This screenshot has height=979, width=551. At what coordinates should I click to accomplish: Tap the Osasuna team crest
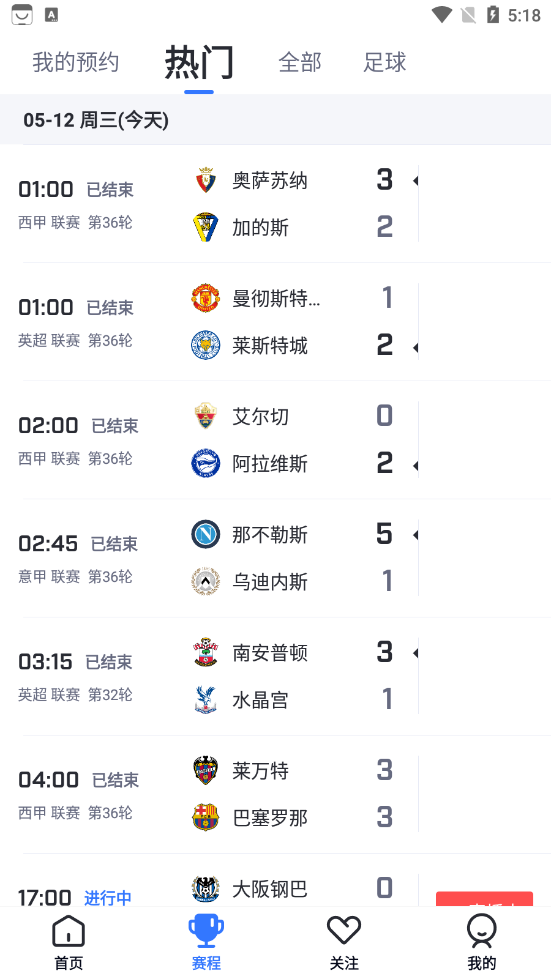205,180
